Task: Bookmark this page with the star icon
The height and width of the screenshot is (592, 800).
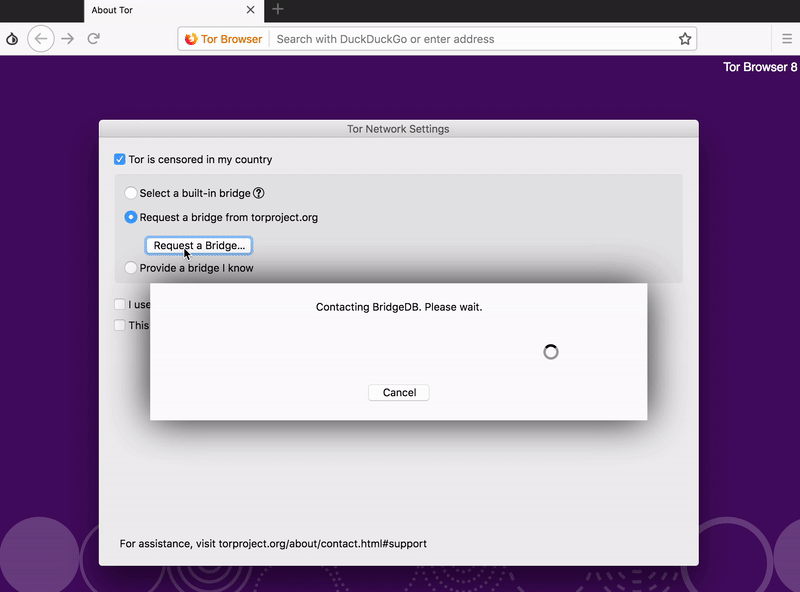Action: click(685, 39)
